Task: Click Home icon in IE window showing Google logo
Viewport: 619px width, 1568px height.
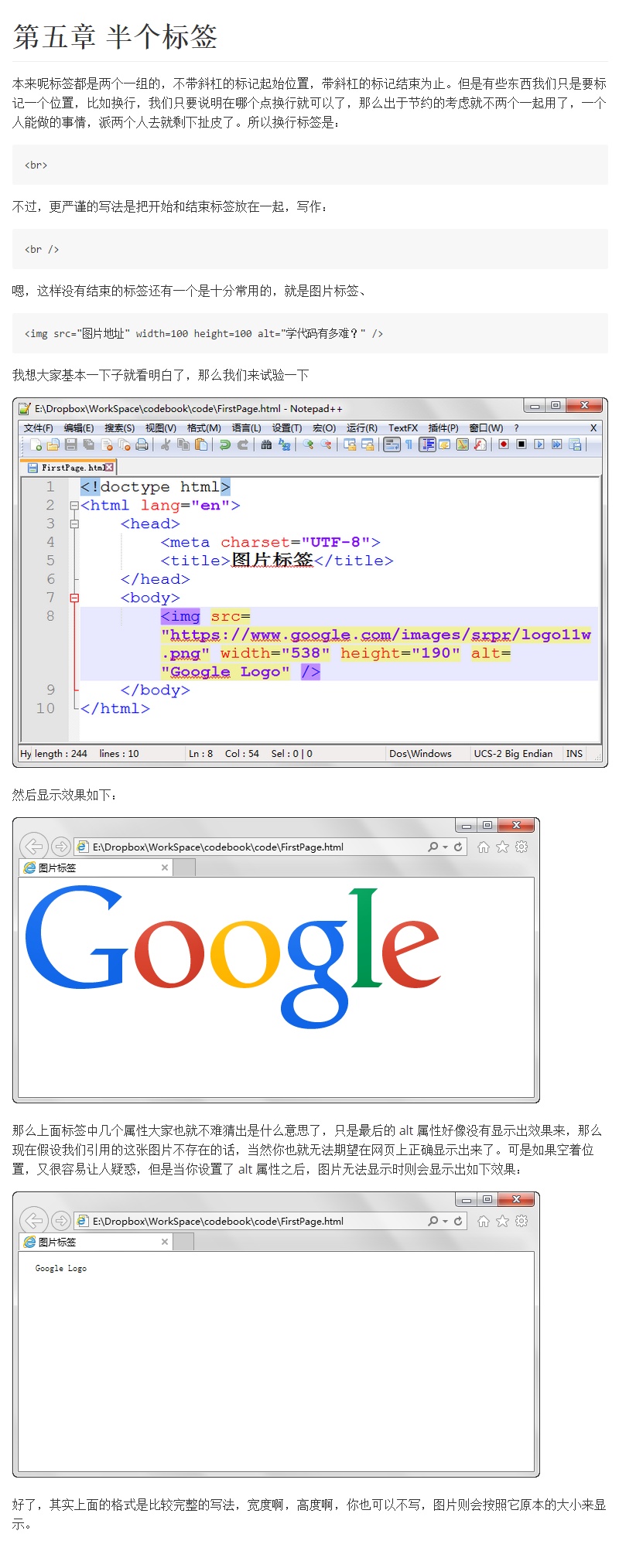Action: (484, 847)
